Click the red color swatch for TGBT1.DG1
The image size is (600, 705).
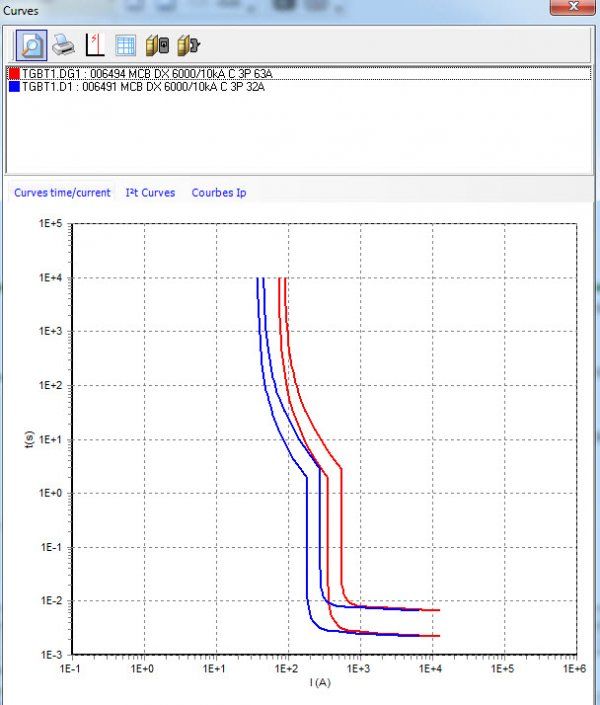[x=14, y=74]
